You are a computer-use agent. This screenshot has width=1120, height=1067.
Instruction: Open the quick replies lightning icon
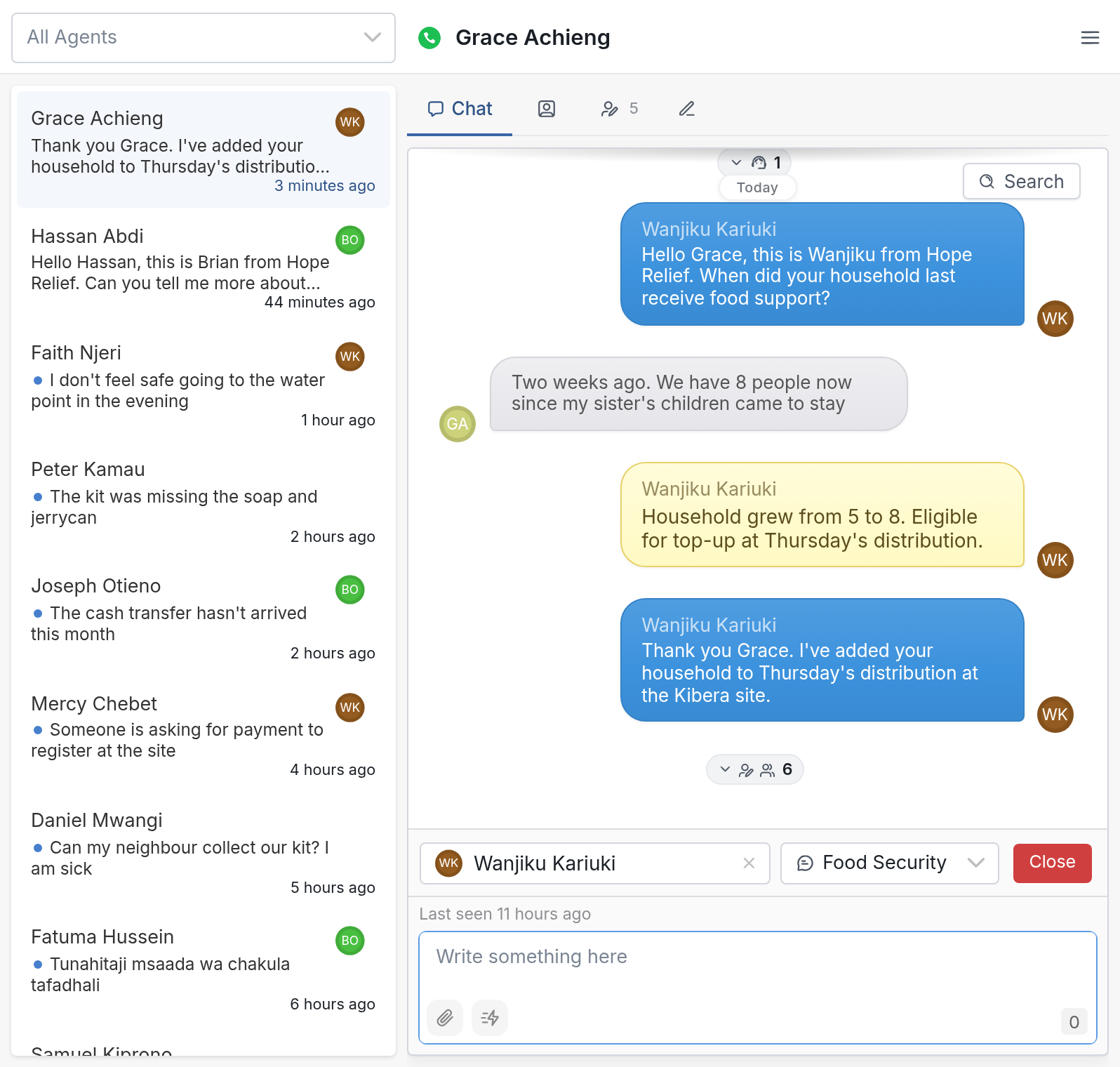490,1018
